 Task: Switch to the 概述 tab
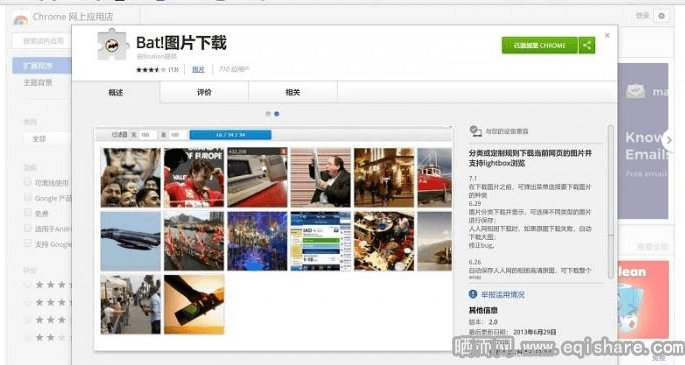coord(116,92)
